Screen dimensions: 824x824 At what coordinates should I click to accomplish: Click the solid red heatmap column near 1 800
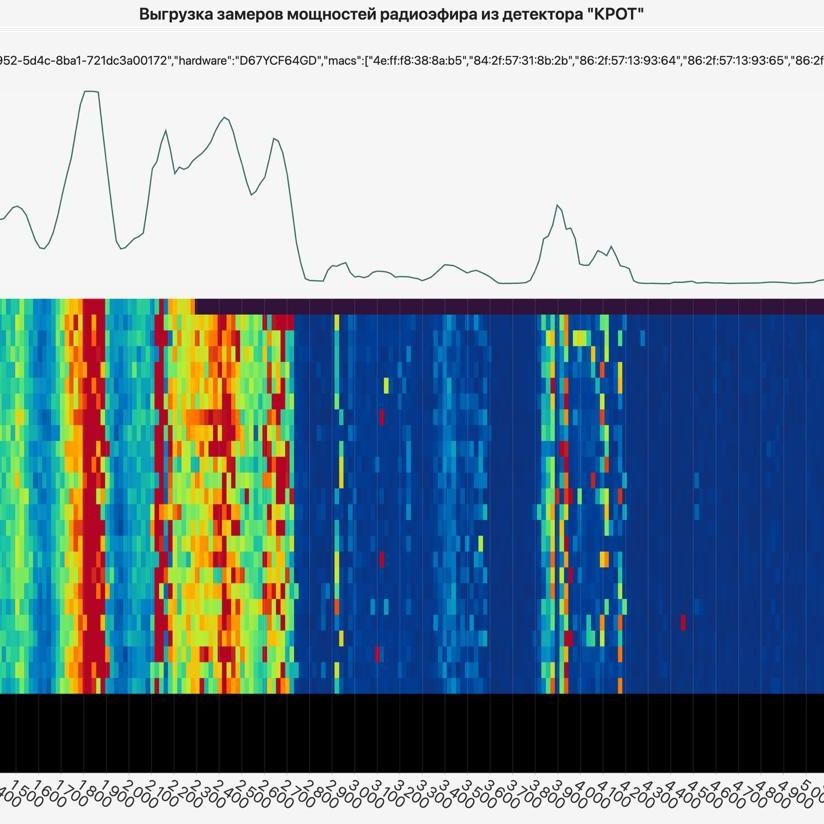pyautogui.click(x=92, y=496)
